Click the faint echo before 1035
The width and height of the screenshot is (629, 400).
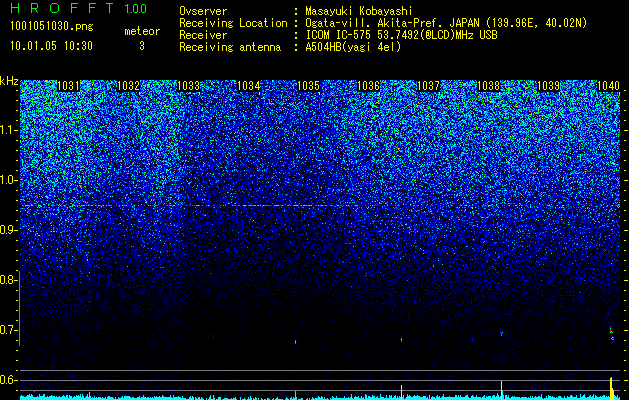point(296,342)
